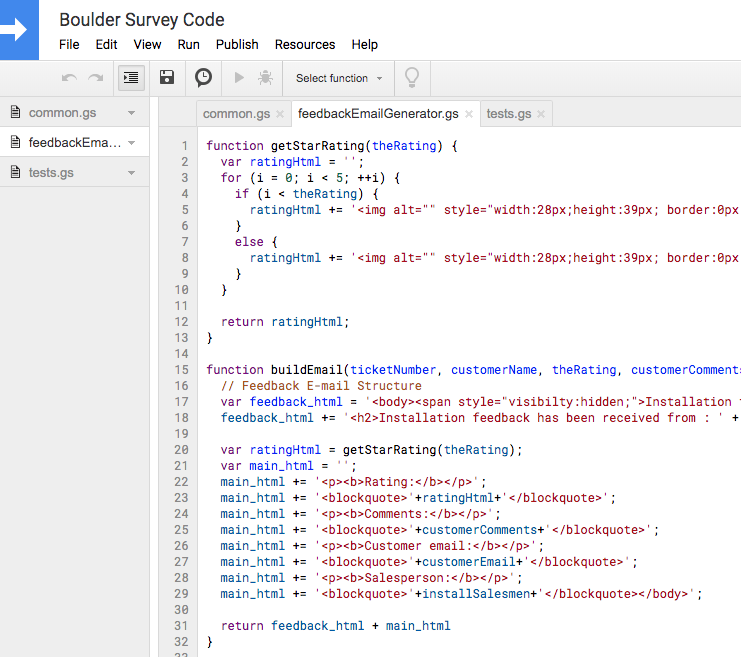Run the selected function play icon
The height and width of the screenshot is (657, 741).
coord(239,78)
